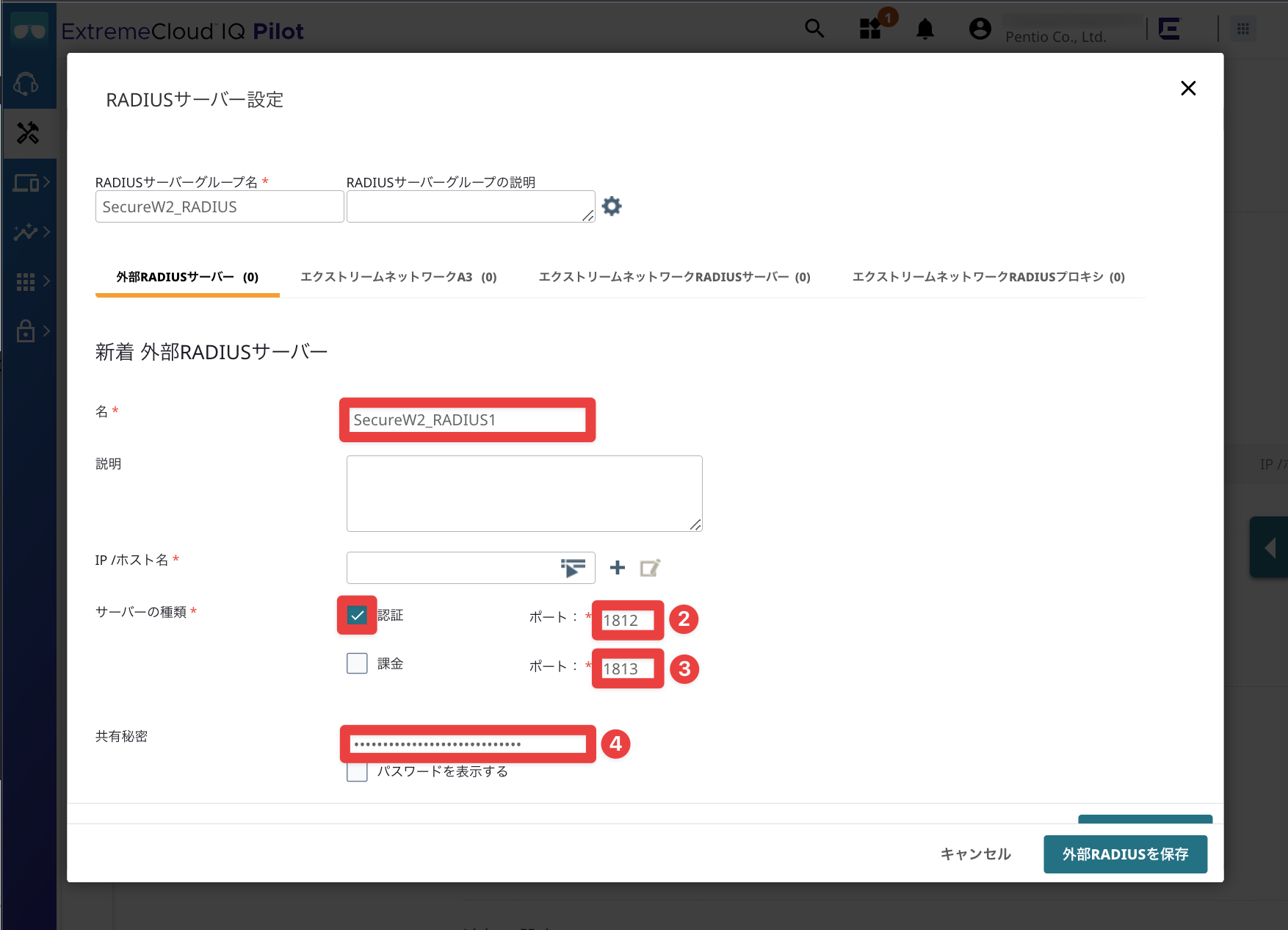Click the 説明 description textarea
1288x930 pixels.
pos(524,494)
